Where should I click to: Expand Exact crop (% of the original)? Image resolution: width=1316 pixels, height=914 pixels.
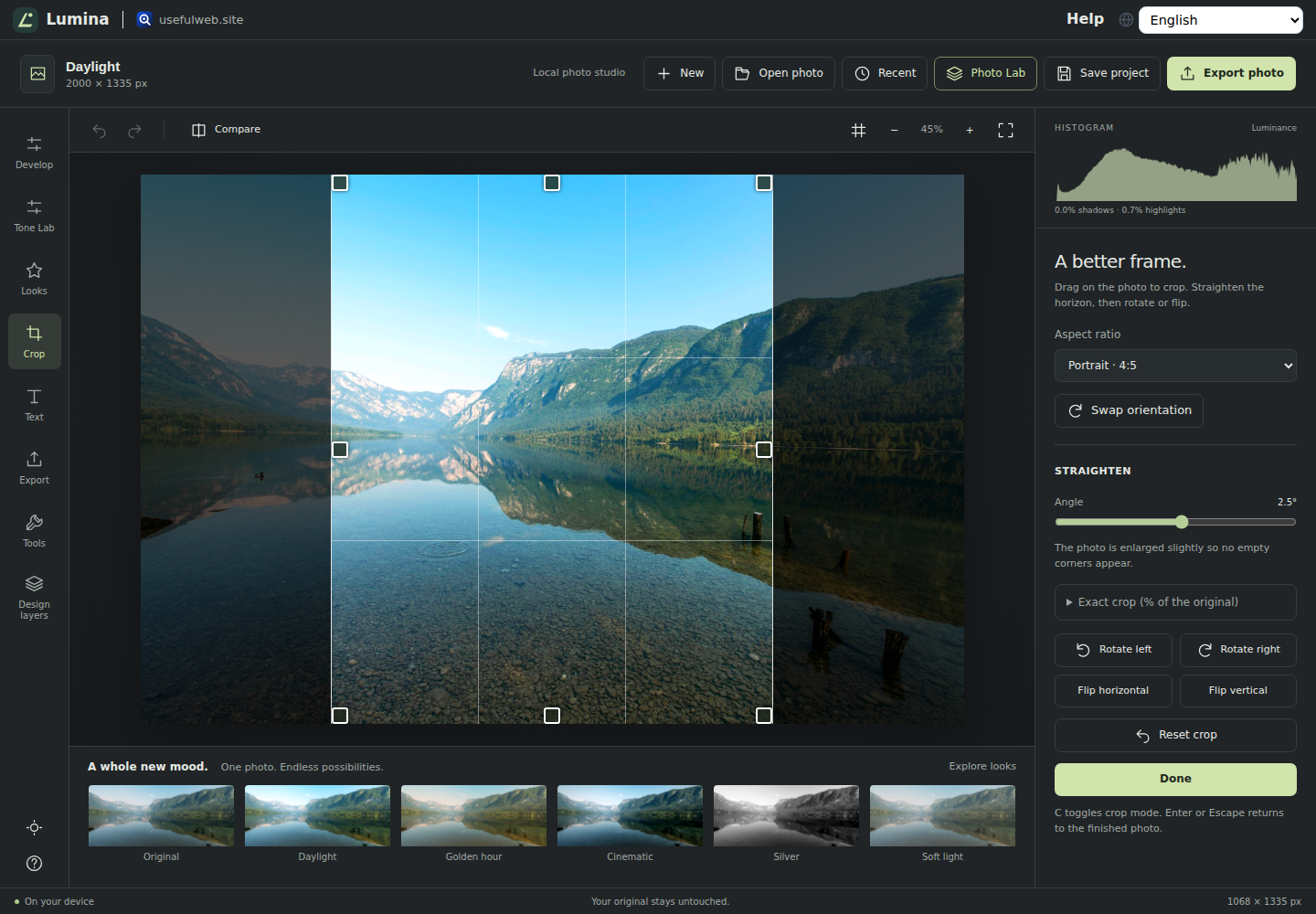tap(1175, 602)
